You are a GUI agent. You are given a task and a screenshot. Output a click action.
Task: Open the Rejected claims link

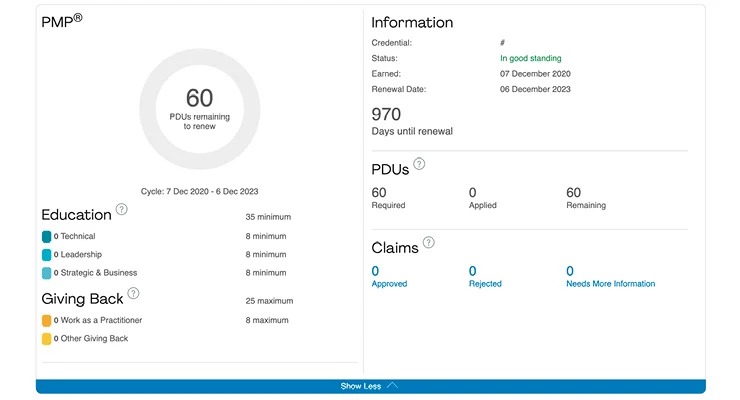[485, 283]
